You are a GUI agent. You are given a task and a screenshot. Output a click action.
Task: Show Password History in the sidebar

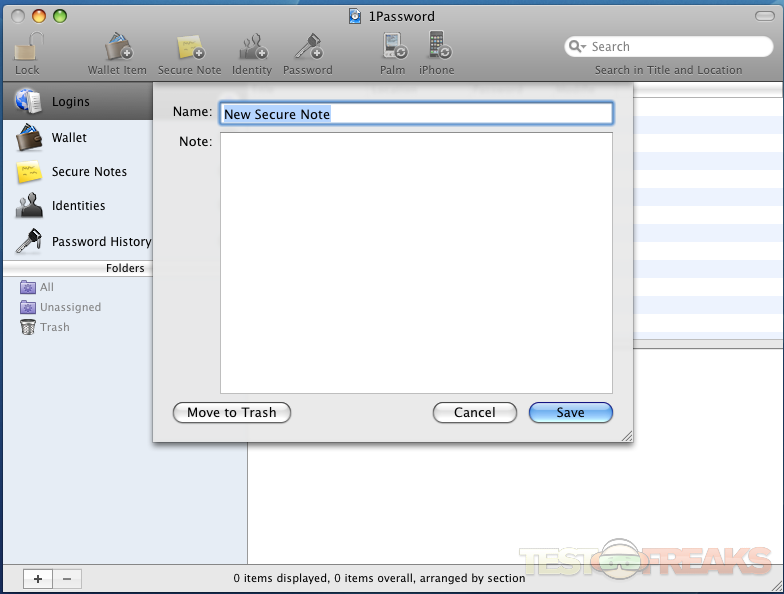pos(100,242)
